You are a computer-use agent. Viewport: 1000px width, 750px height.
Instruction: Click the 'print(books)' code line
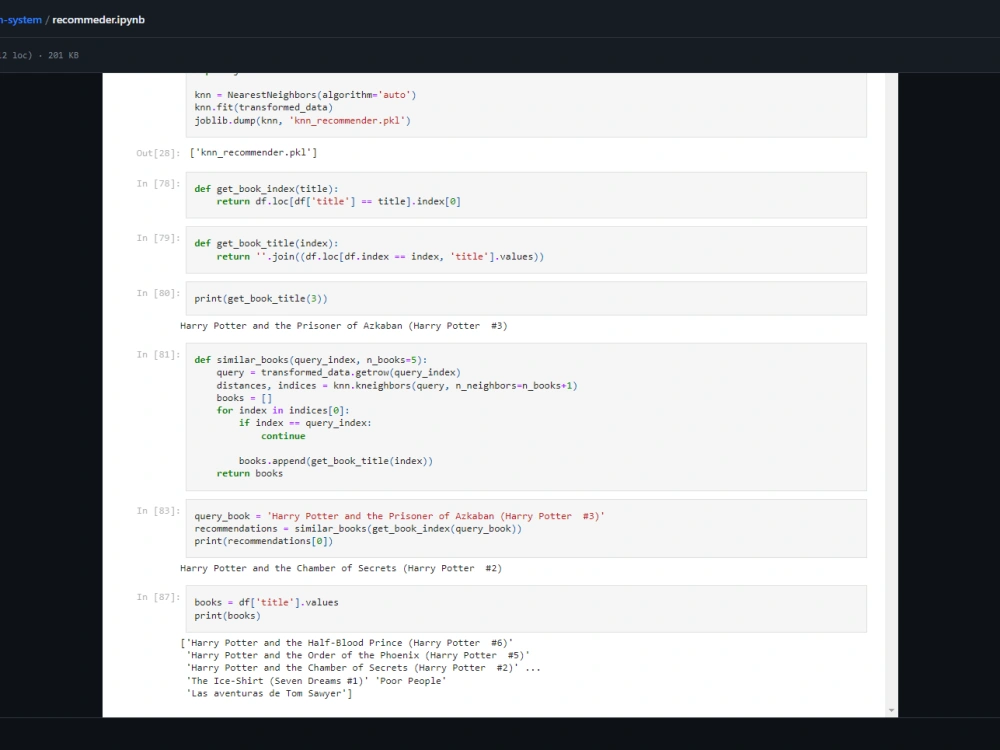228,616
